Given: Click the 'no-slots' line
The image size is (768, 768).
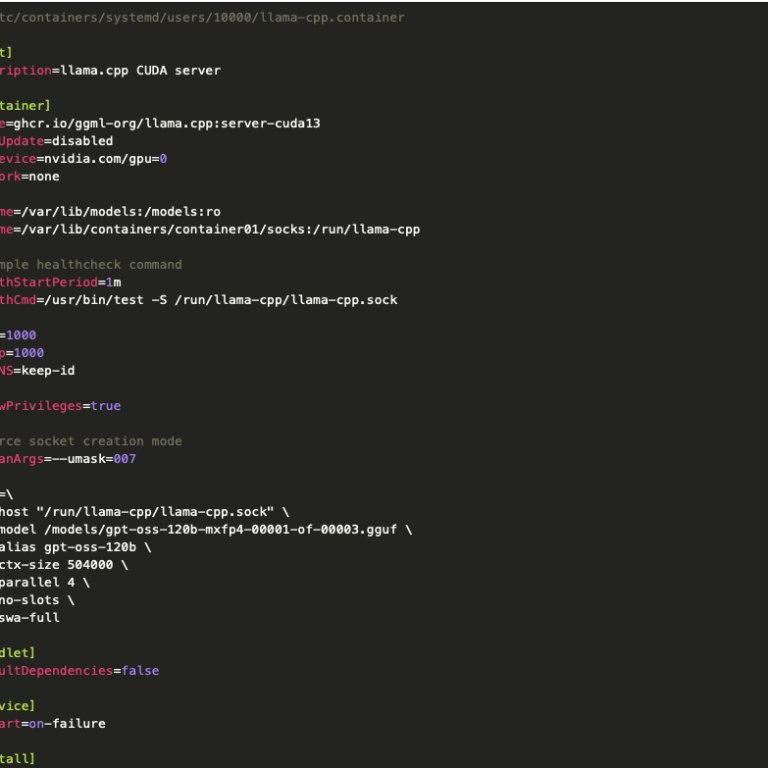Looking at the screenshot, I should (37, 600).
